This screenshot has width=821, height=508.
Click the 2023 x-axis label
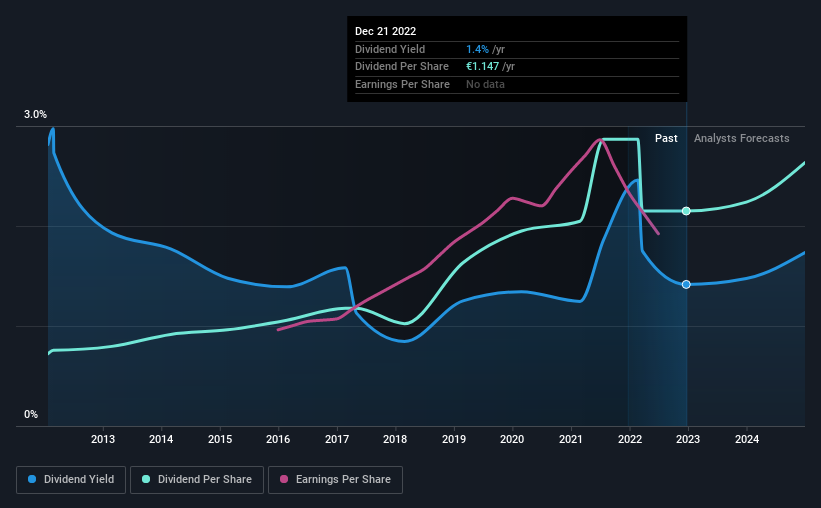(687, 439)
